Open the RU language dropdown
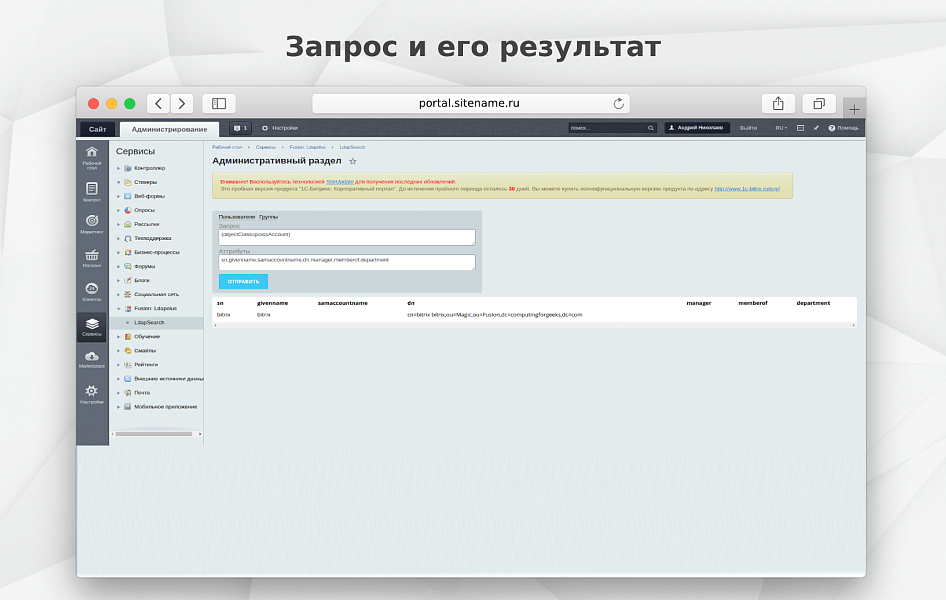The height and width of the screenshot is (600, 946). pos(780,128)
